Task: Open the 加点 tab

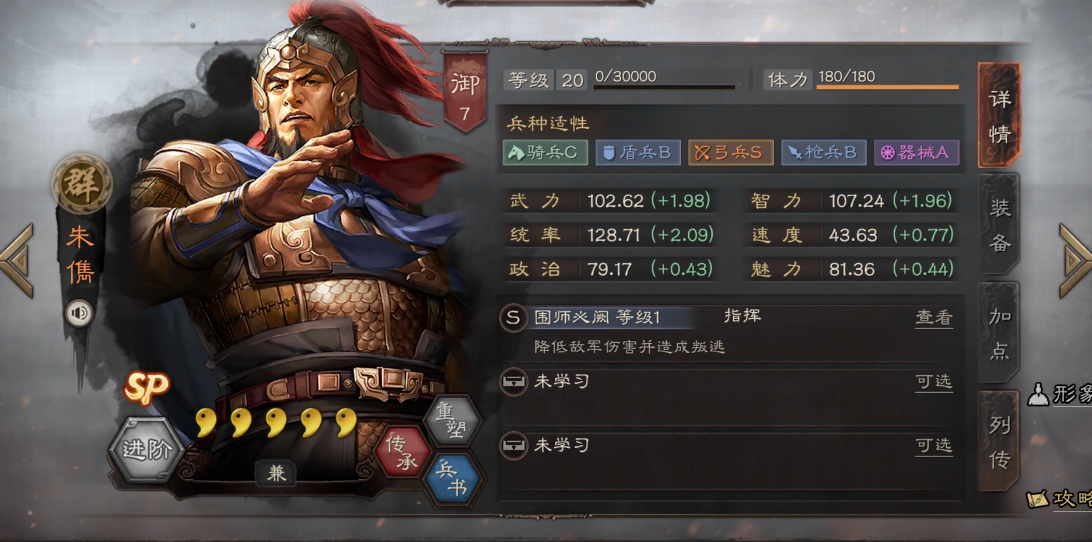Action: point(999,332)
